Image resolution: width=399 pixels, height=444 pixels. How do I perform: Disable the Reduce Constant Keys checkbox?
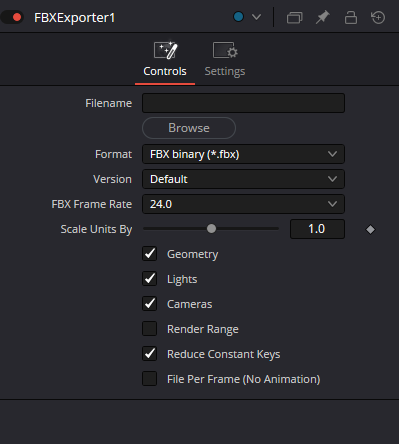click(x=149, y=354)
